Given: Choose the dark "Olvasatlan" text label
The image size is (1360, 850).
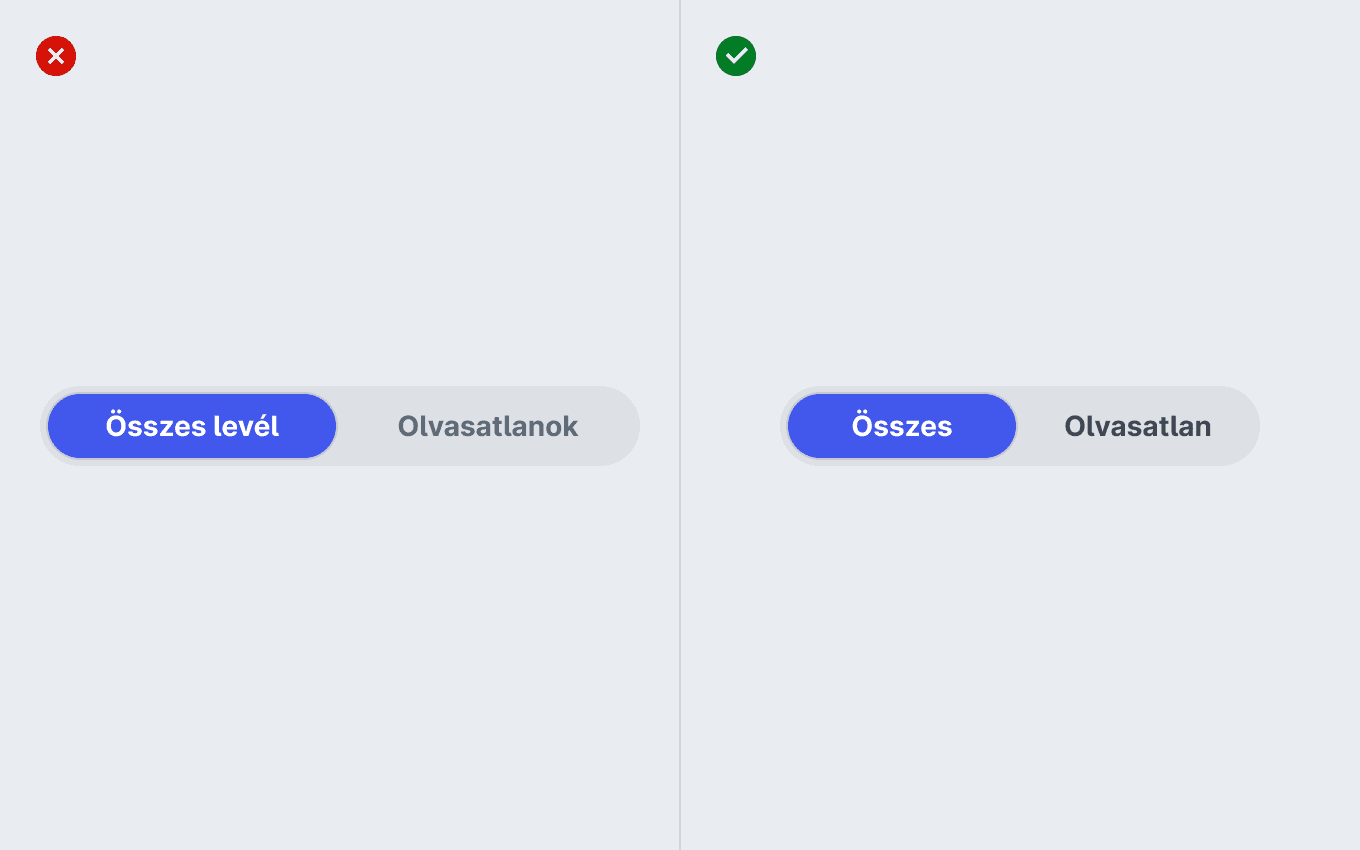Looking at the screenshot, I should pyautogui.click(x=1138, y=426).
